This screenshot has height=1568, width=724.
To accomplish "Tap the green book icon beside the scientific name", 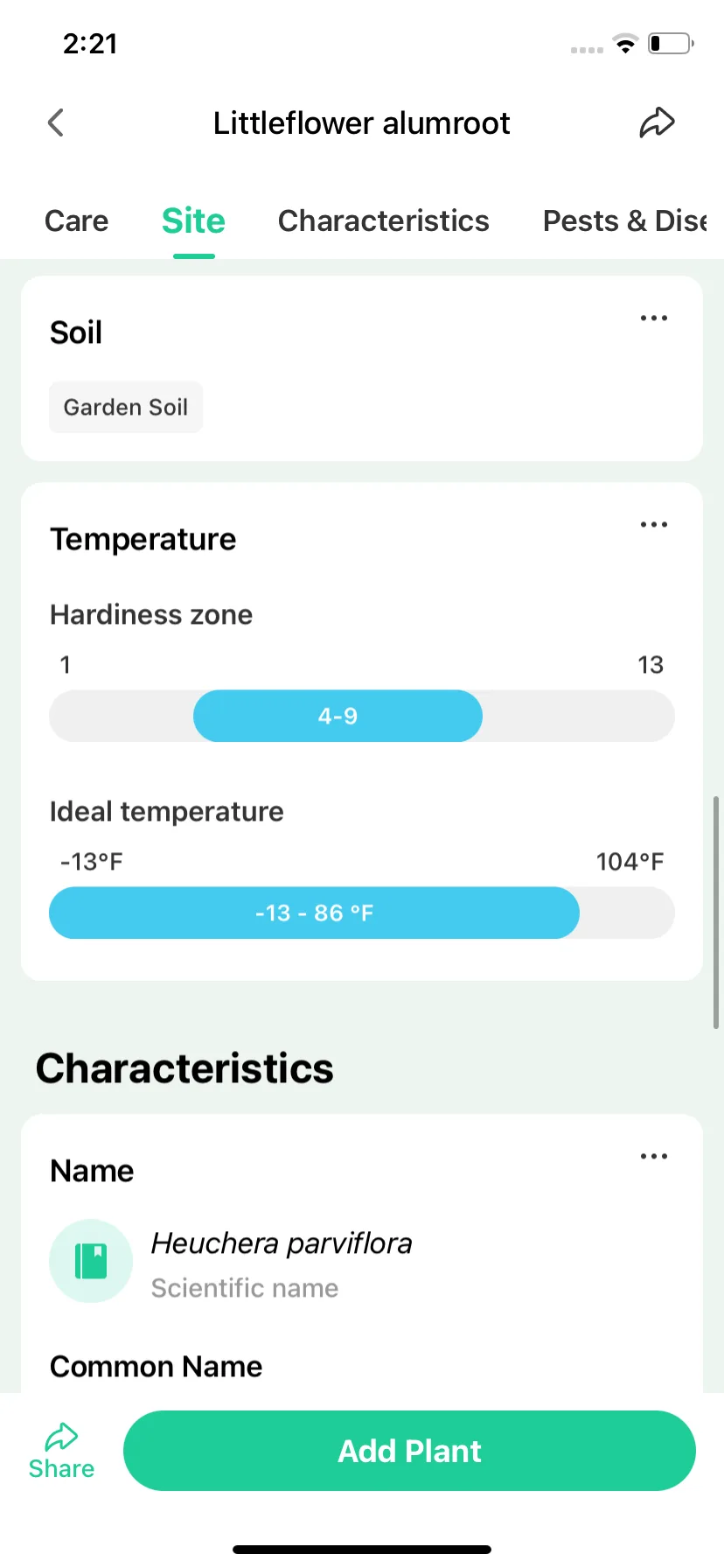I will point(91,1261).
